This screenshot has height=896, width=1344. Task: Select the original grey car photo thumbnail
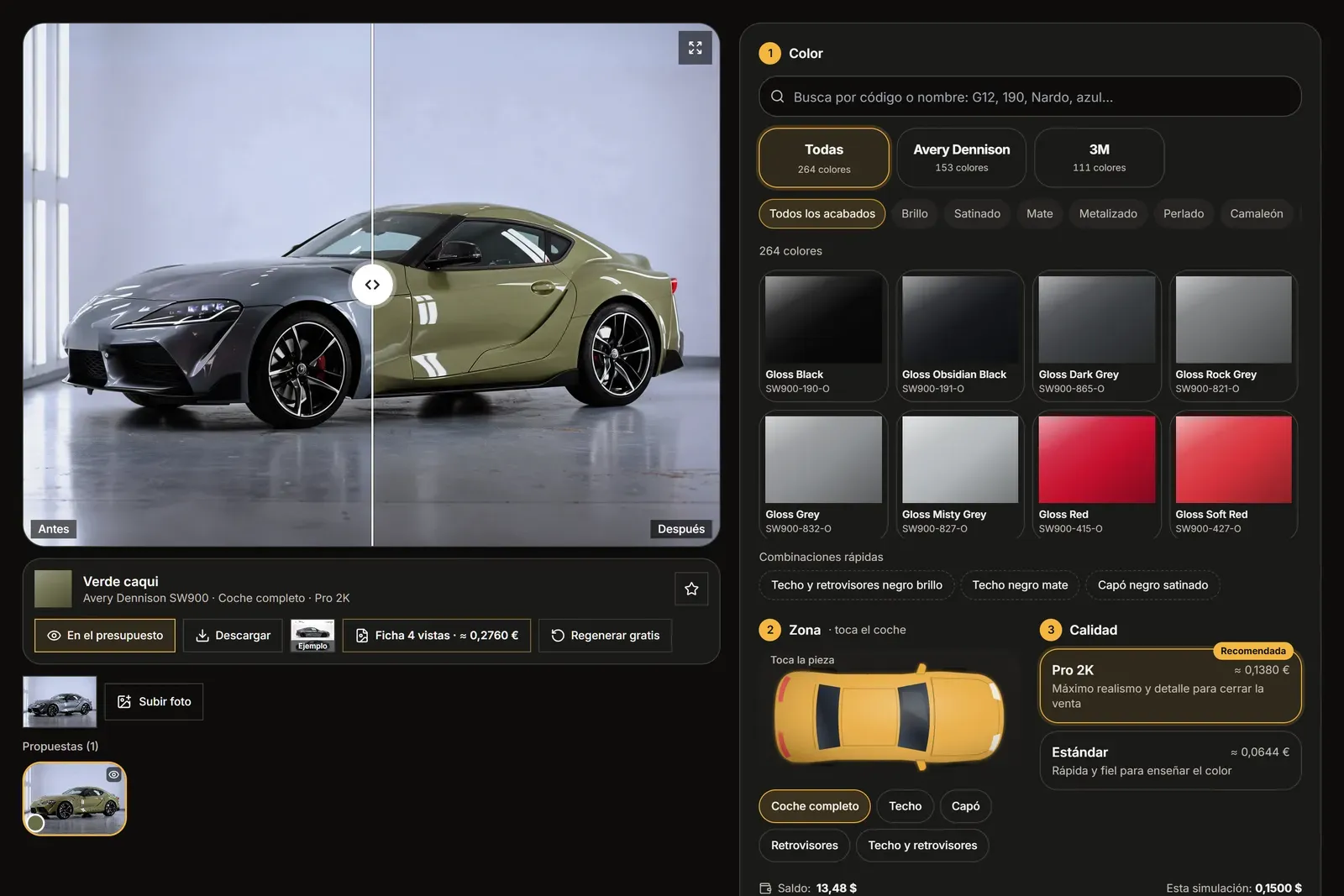[60, 701]
